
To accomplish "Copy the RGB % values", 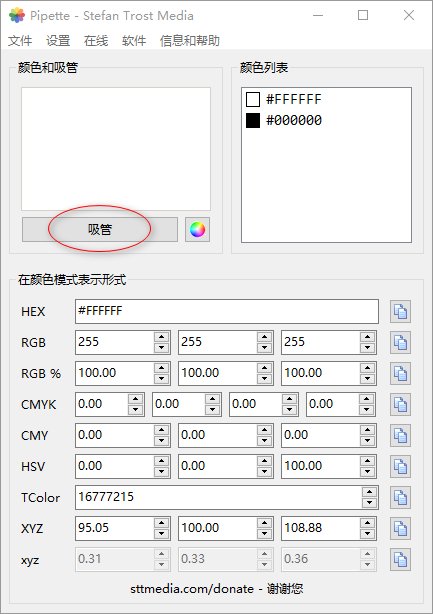I will tap(400, 374).
